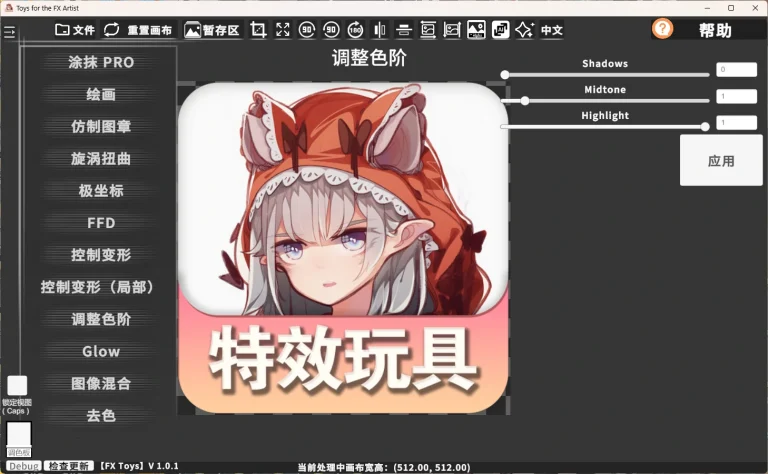Click the fit-to-screen expand arrows icon
The height and width of the screenshot is (474, 768).
click(x=283, y=30)
